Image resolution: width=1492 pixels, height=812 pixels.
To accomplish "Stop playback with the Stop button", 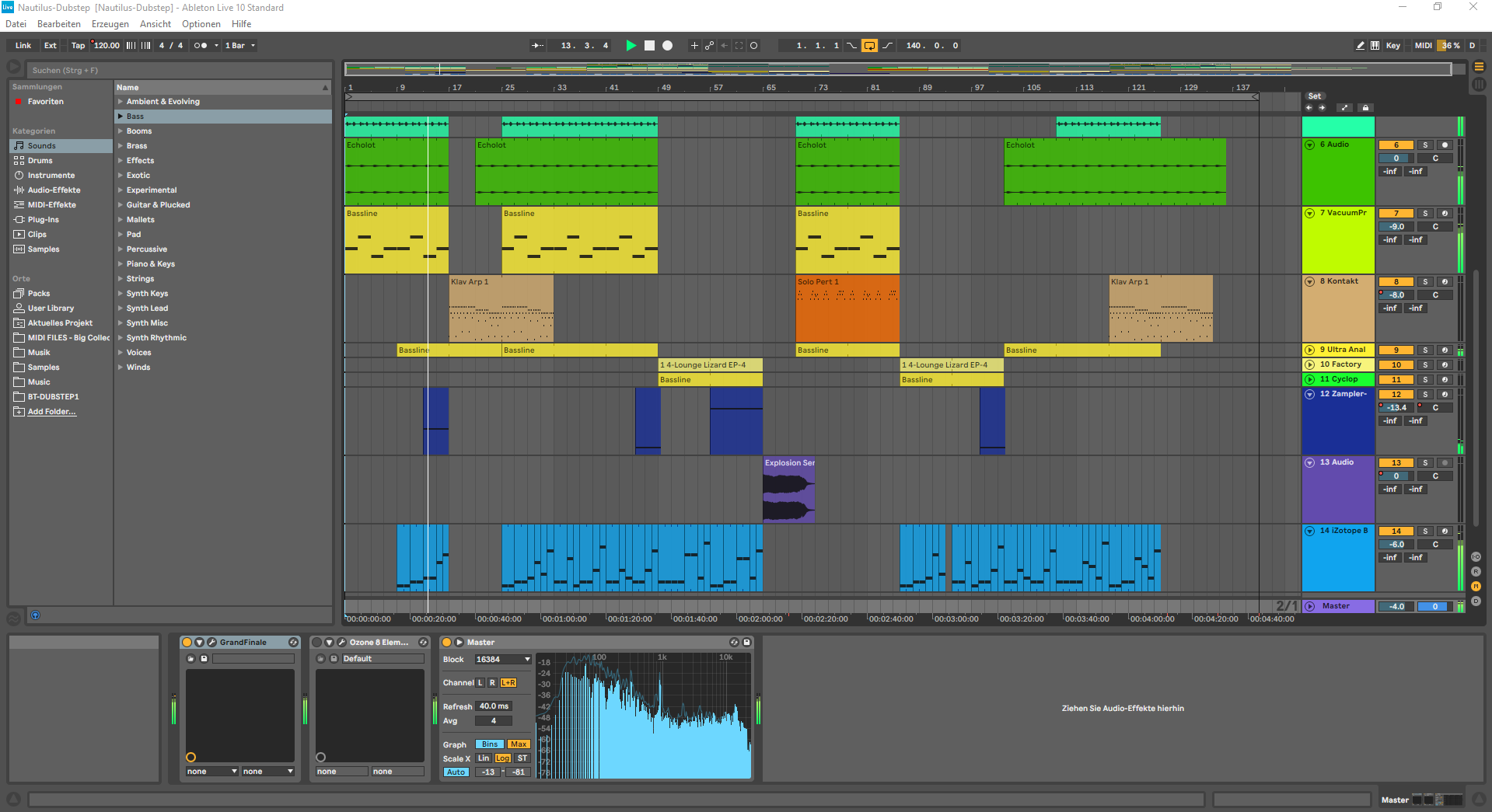I will coord(649,46).
